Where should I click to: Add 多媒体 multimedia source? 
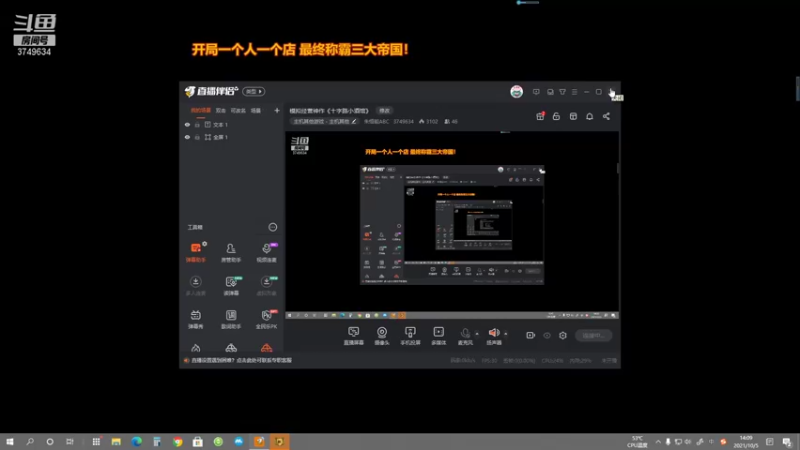pos(439,336)
